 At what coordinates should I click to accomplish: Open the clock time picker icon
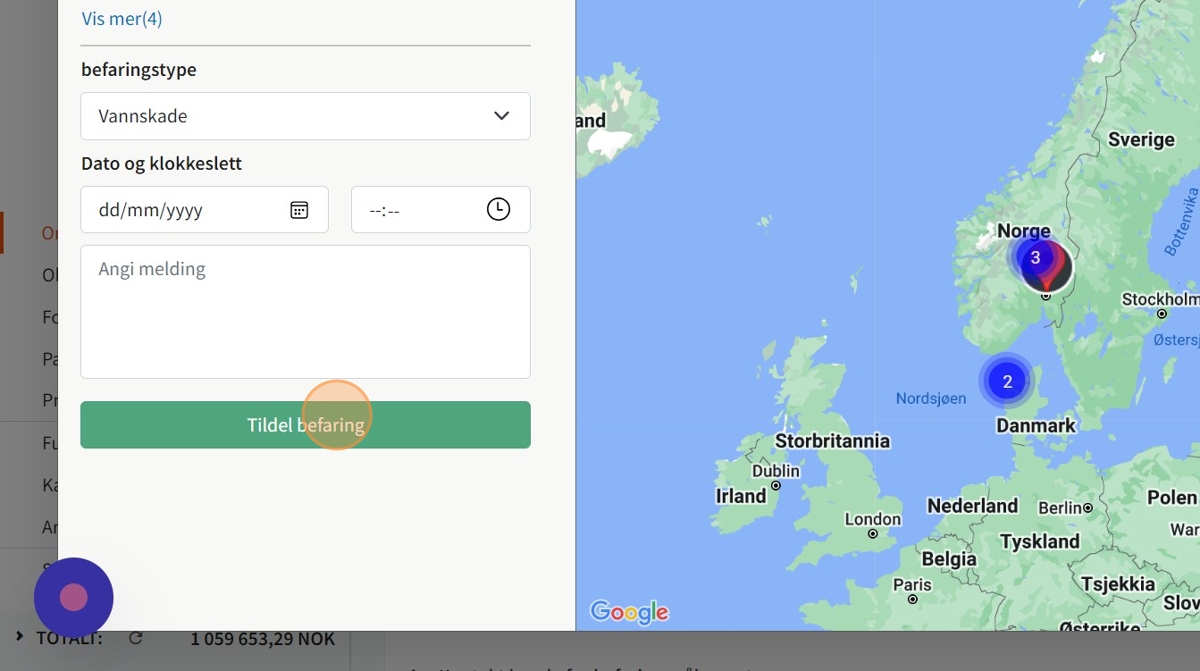click(x=498, y=209)
